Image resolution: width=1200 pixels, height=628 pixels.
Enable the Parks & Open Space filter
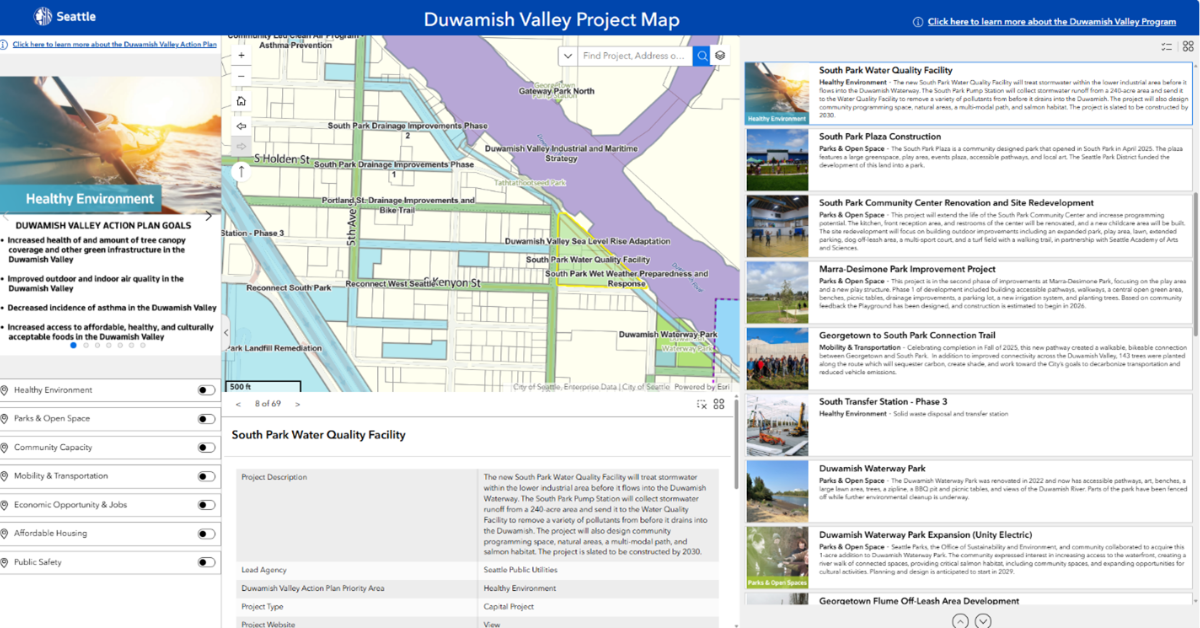tap(207, 418)
